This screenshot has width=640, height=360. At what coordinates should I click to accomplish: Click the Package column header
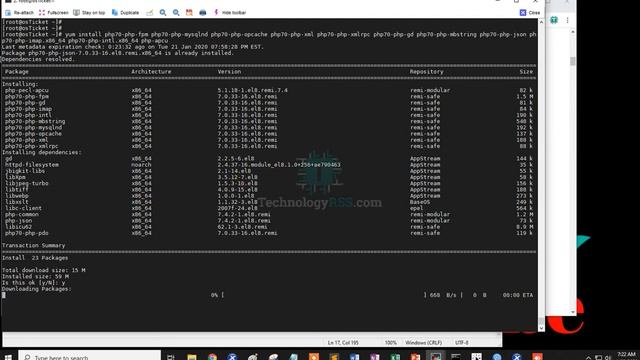(x=17, y=71)
